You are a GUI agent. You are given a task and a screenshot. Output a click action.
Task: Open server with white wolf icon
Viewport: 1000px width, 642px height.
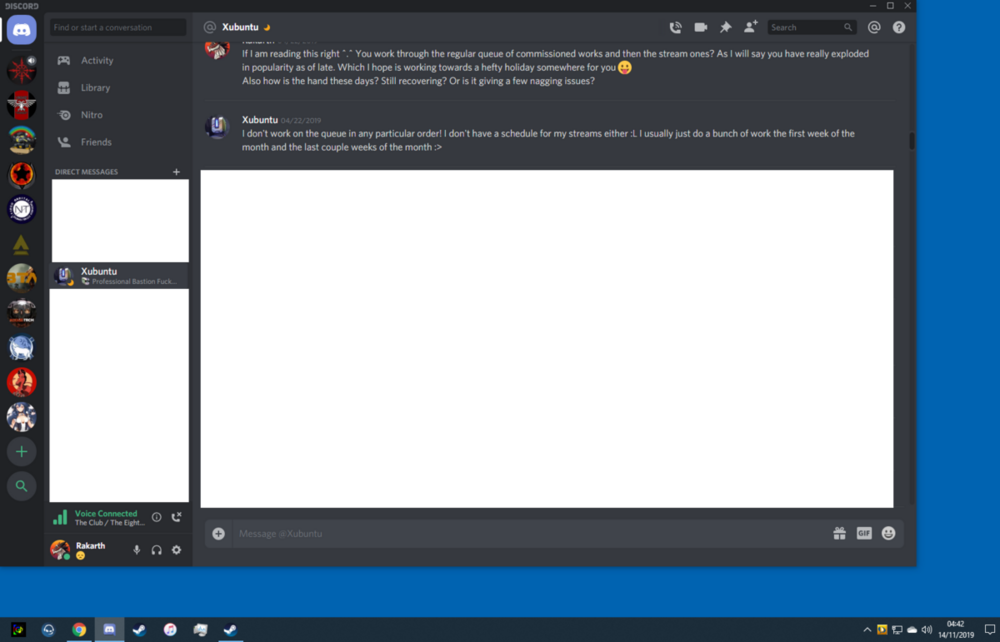(21, 348)
